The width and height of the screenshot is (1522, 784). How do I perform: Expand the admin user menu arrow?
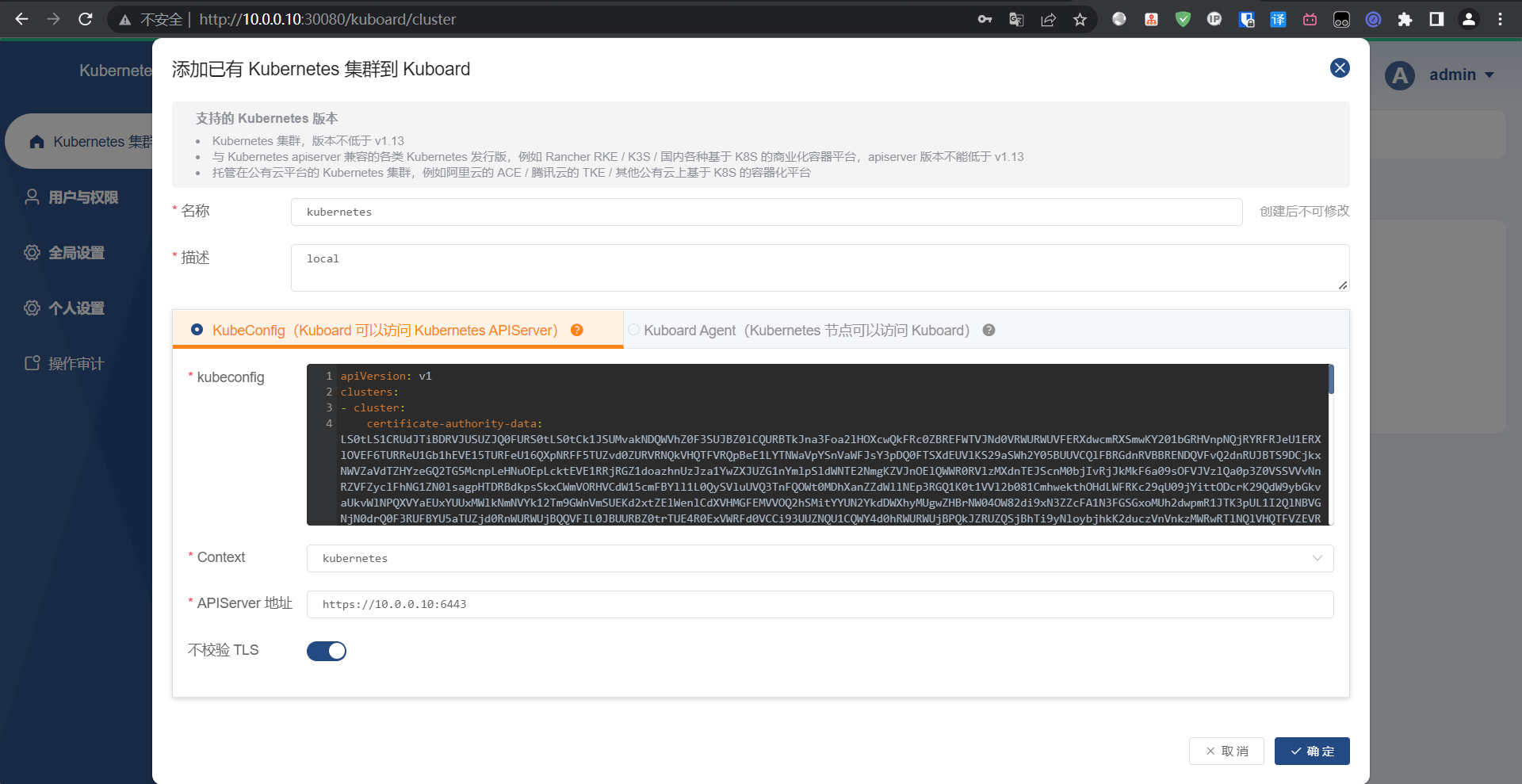pos(1489,75)
